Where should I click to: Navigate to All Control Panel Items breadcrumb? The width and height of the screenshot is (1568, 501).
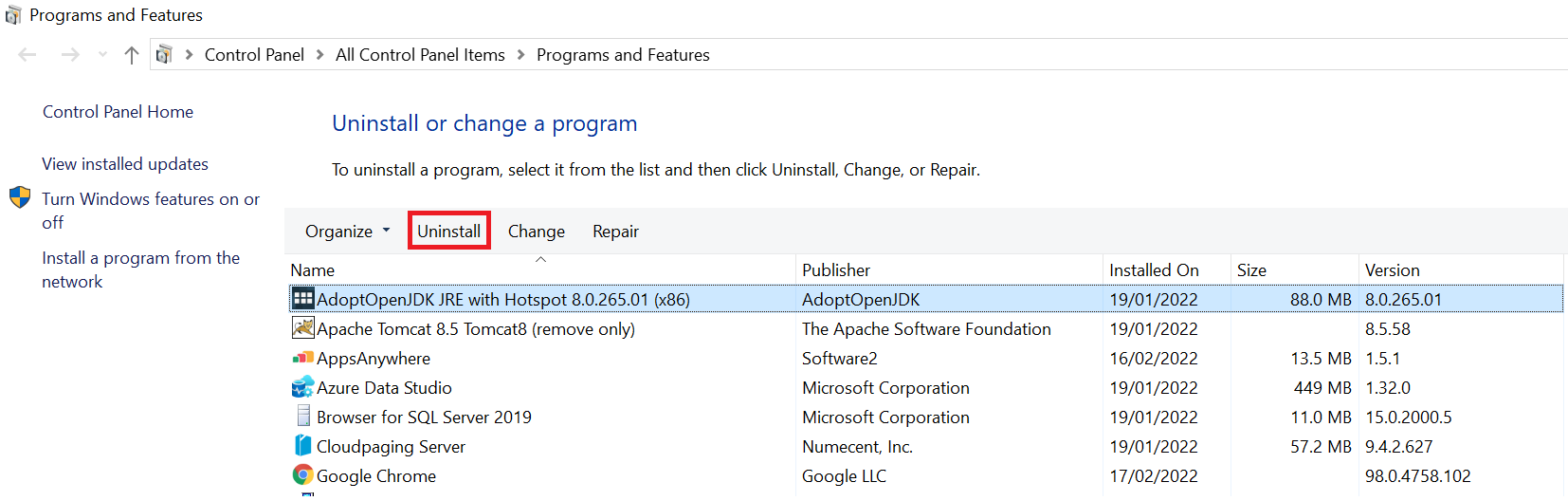[420, 55]
